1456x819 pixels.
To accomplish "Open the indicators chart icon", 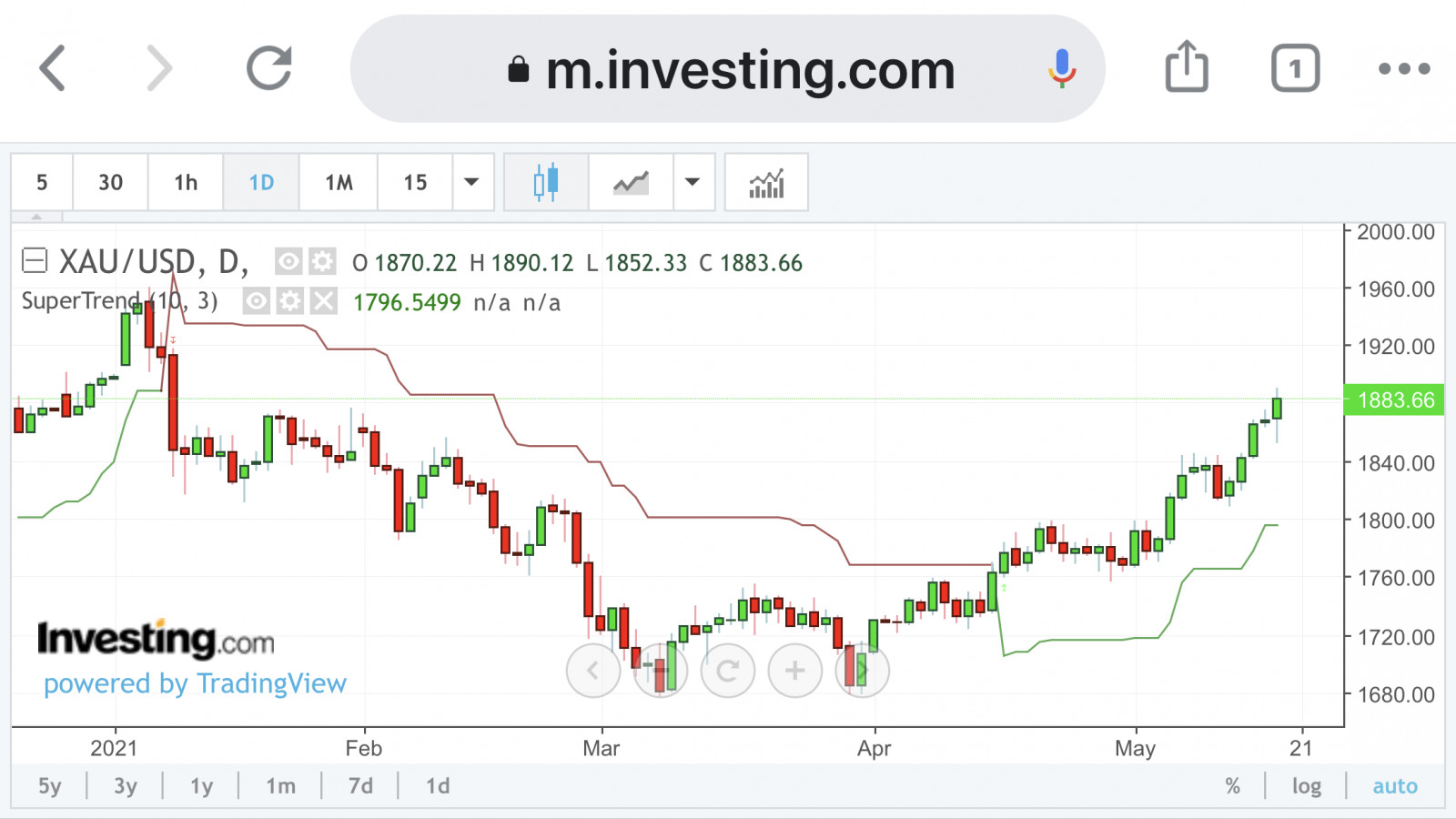I will pos(766,183).
